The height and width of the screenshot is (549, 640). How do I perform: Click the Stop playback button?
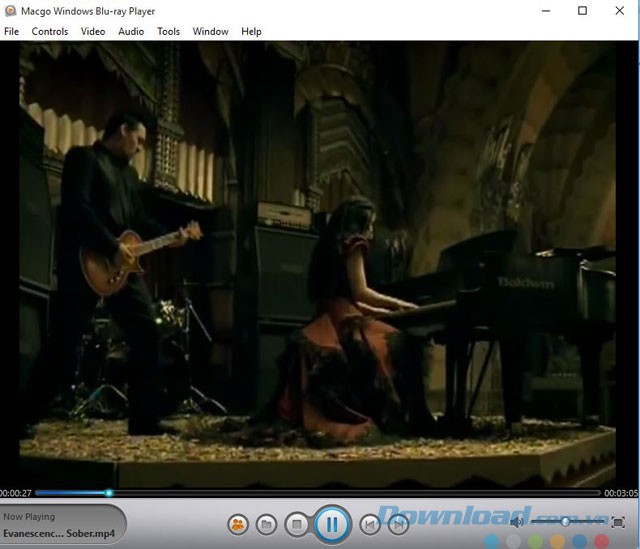(x=296, y=523)
